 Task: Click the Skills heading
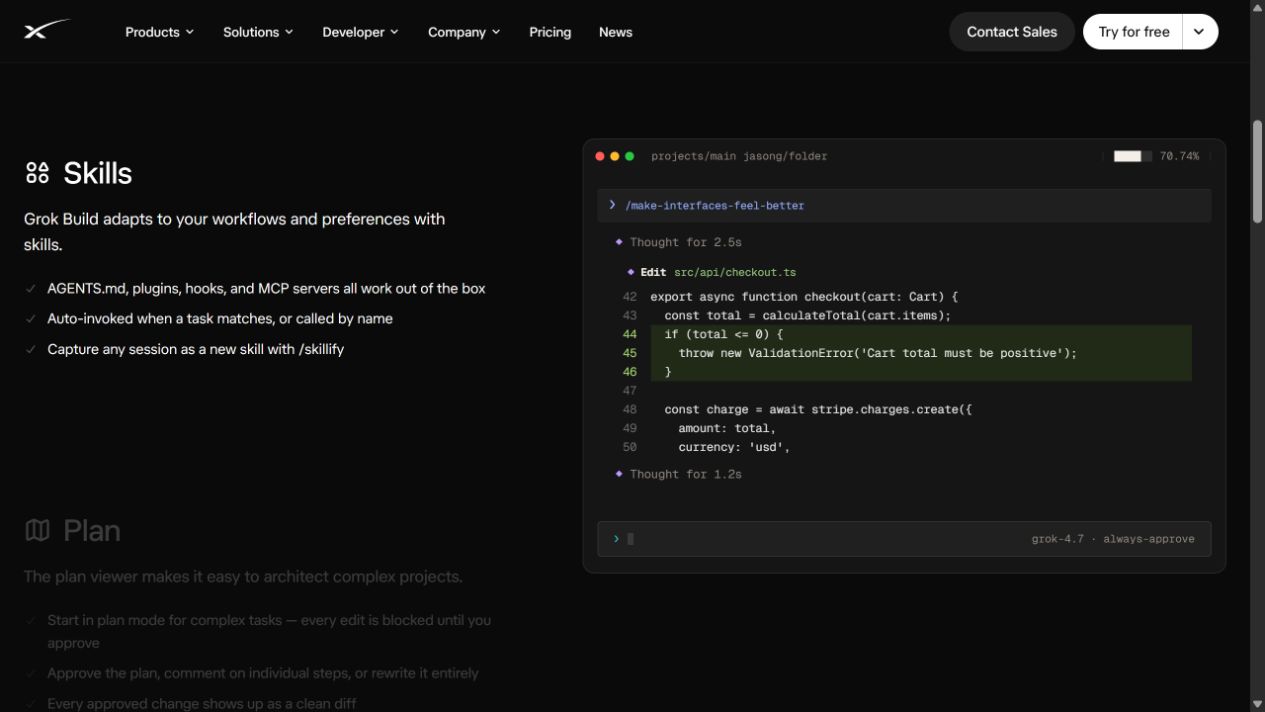(97, 173)
